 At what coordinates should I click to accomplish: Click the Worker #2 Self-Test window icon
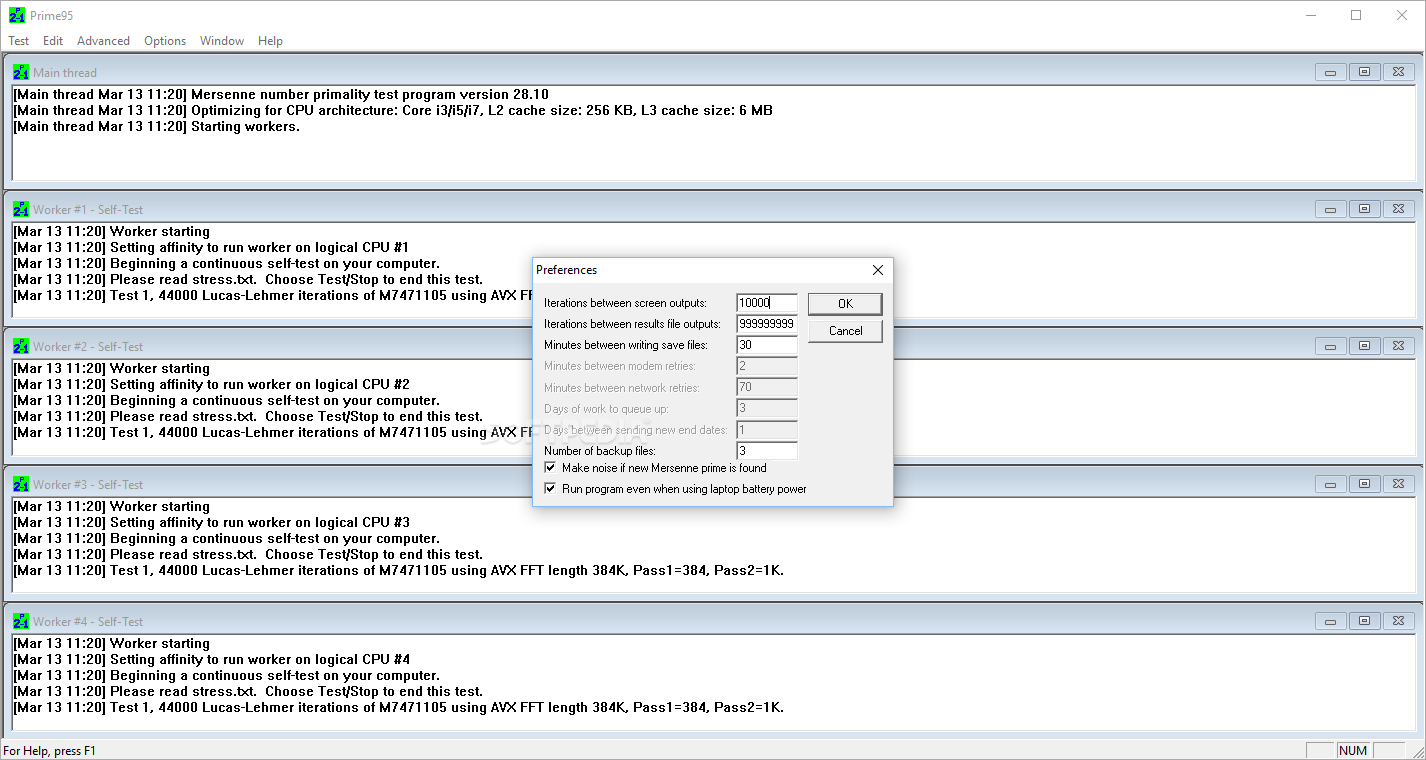click(x=21, y=346)
